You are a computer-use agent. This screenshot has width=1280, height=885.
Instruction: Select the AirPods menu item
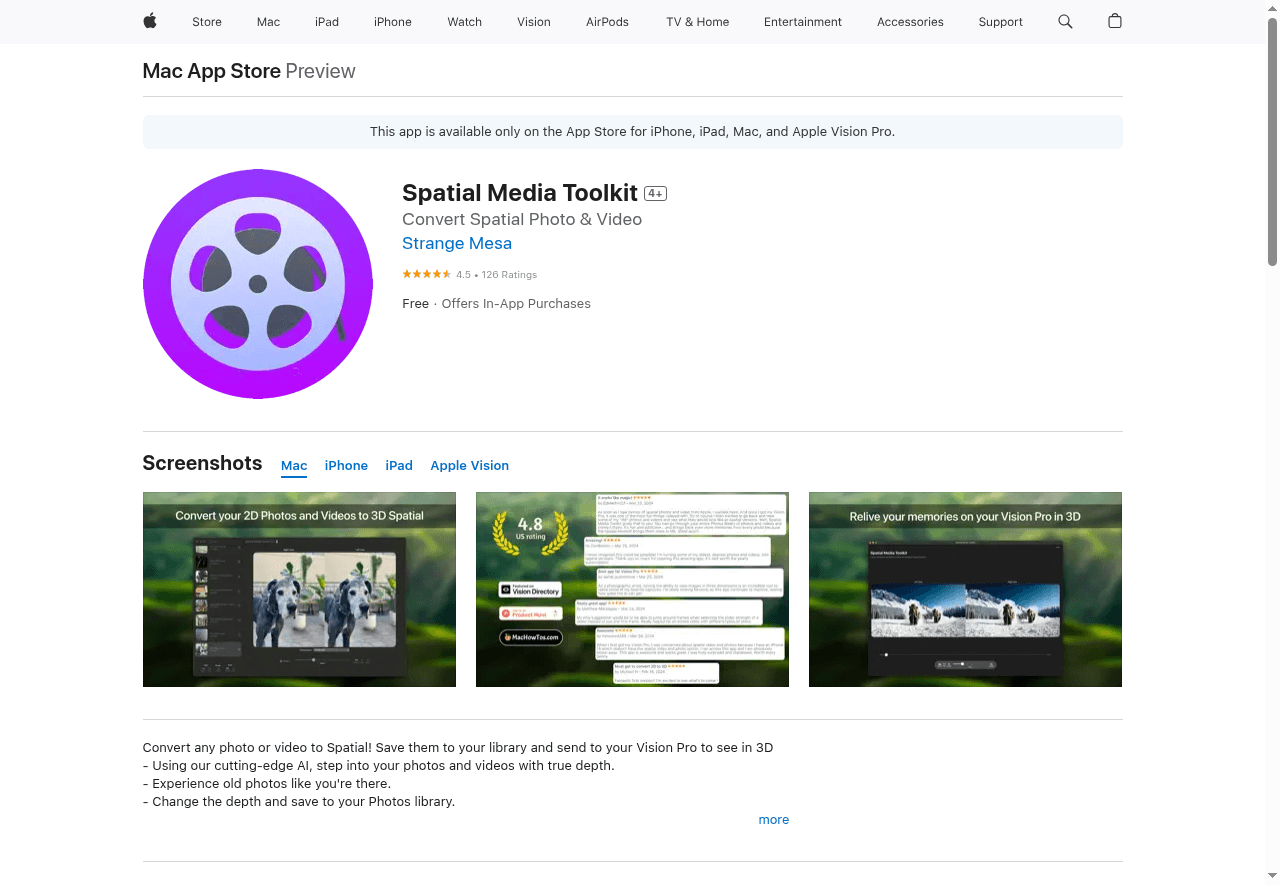click(x=607, y=21)
